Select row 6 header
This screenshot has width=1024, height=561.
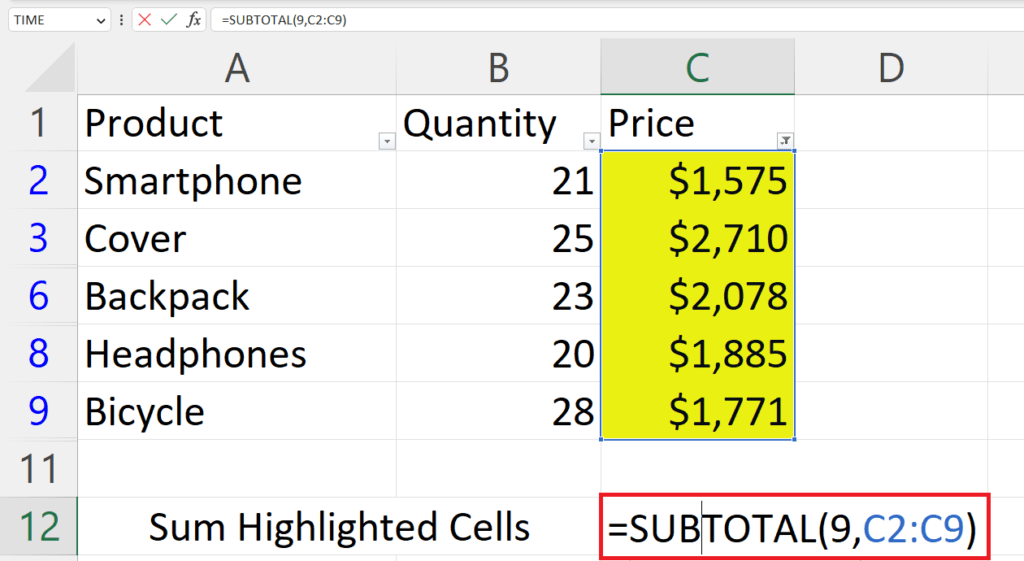coord(39,295)
